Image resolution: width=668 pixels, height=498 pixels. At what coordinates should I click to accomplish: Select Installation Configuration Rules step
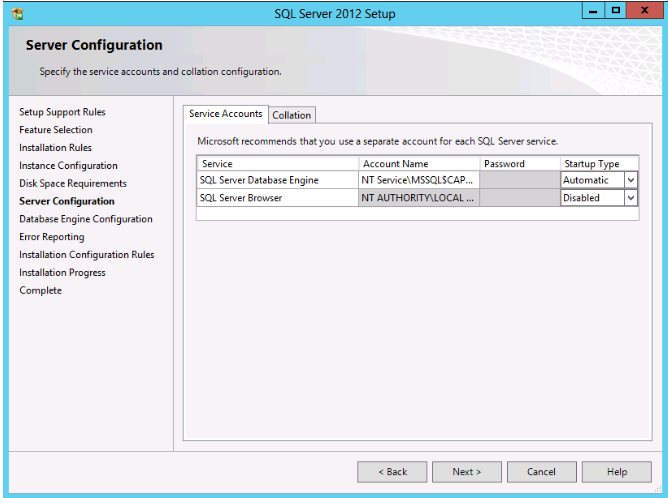coord(86,255)
